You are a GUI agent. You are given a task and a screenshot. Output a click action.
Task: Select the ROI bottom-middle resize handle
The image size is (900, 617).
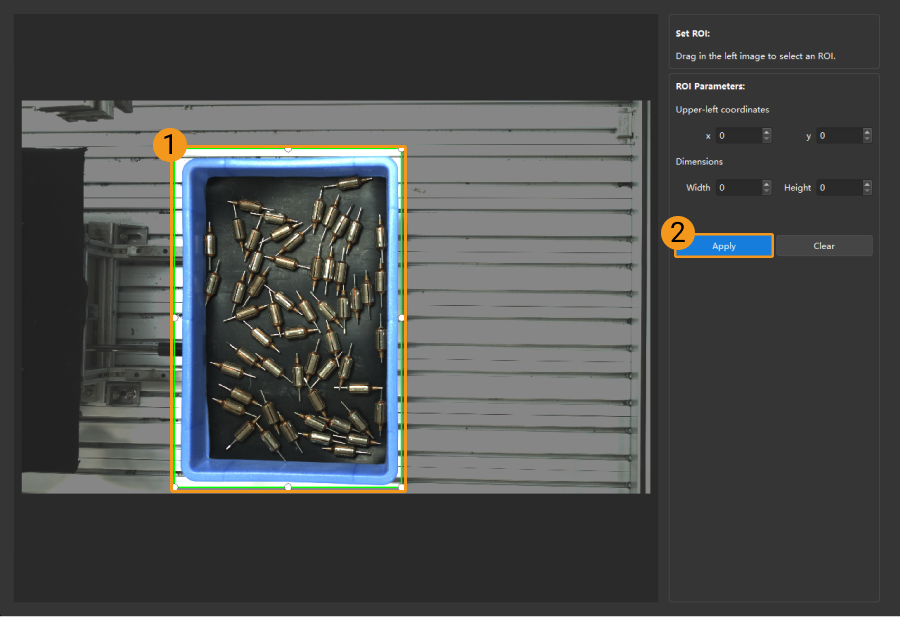288,487
